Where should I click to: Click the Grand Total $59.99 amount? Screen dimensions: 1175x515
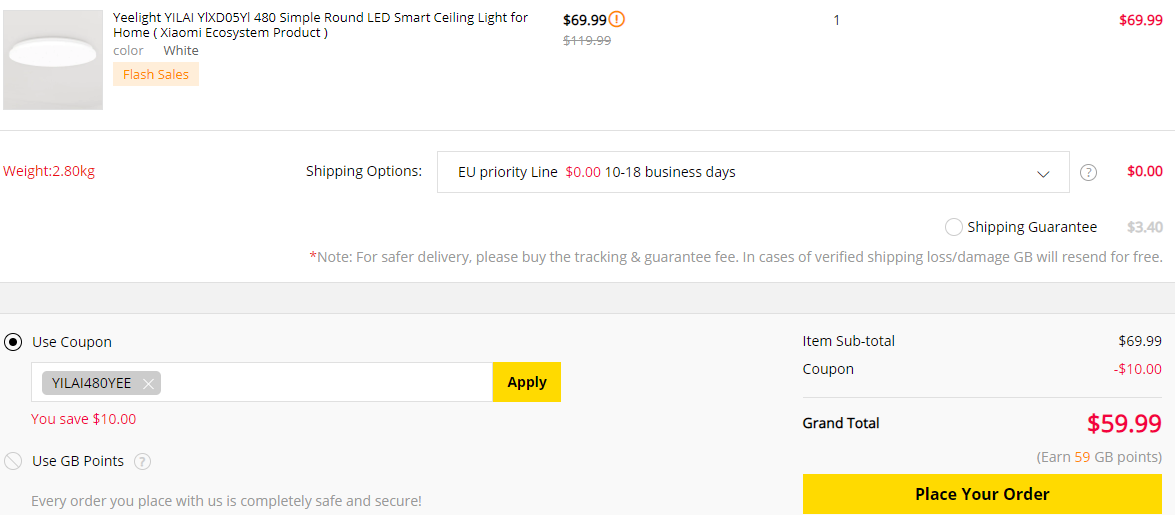[1124, 424]
